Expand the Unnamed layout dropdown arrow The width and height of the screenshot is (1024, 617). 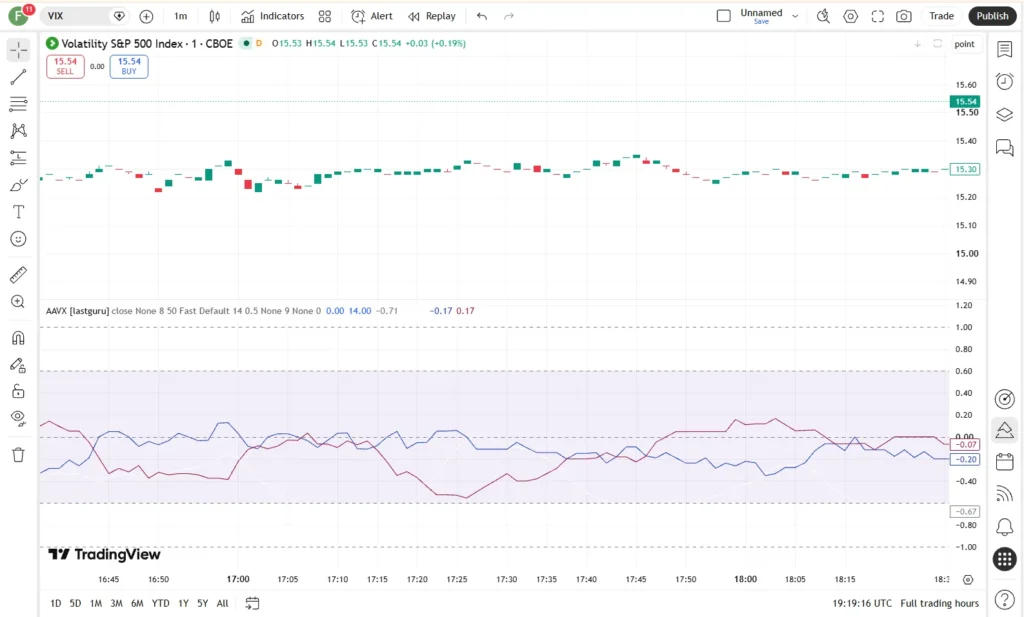(x=795, y=16)
